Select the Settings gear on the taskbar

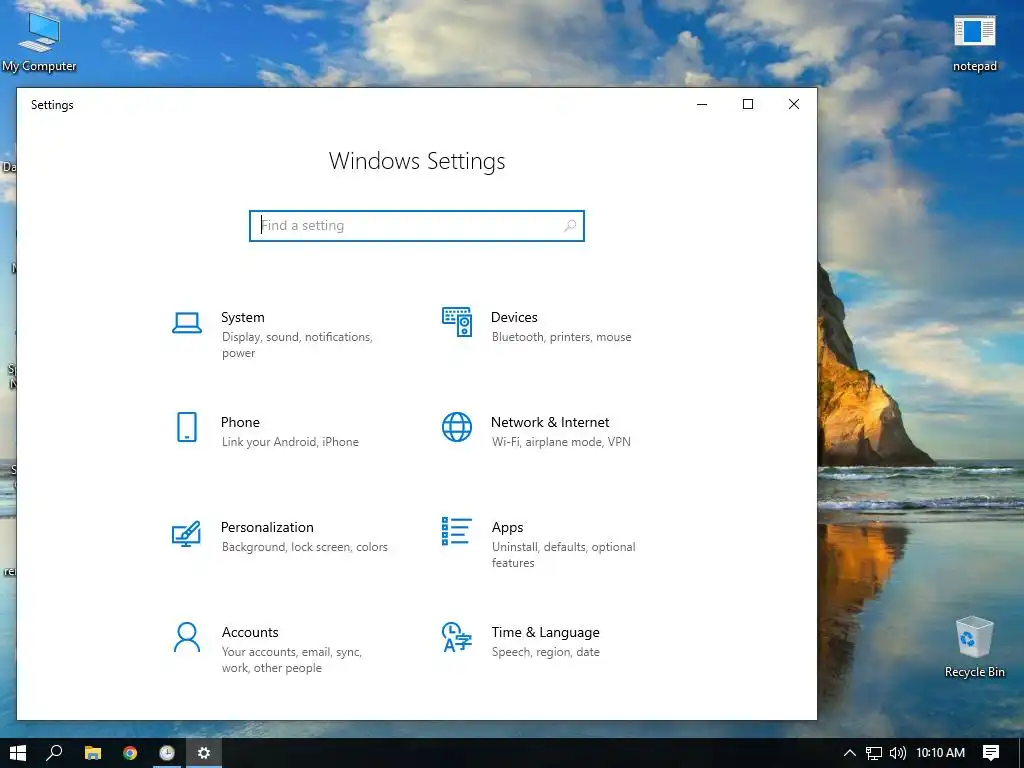point(204,753)
